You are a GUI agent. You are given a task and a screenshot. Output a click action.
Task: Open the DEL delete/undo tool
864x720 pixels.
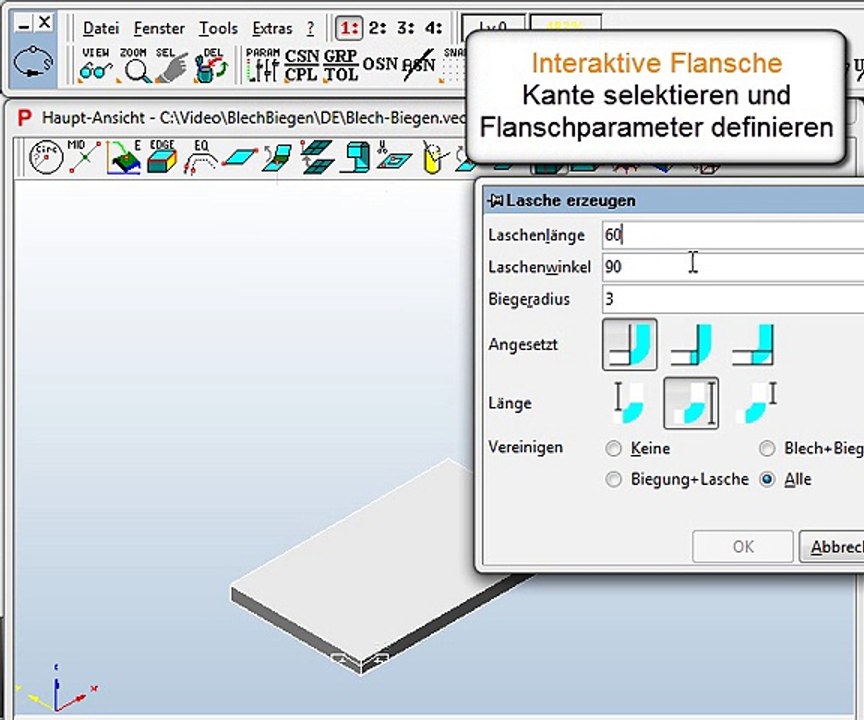tap(210, 66)
